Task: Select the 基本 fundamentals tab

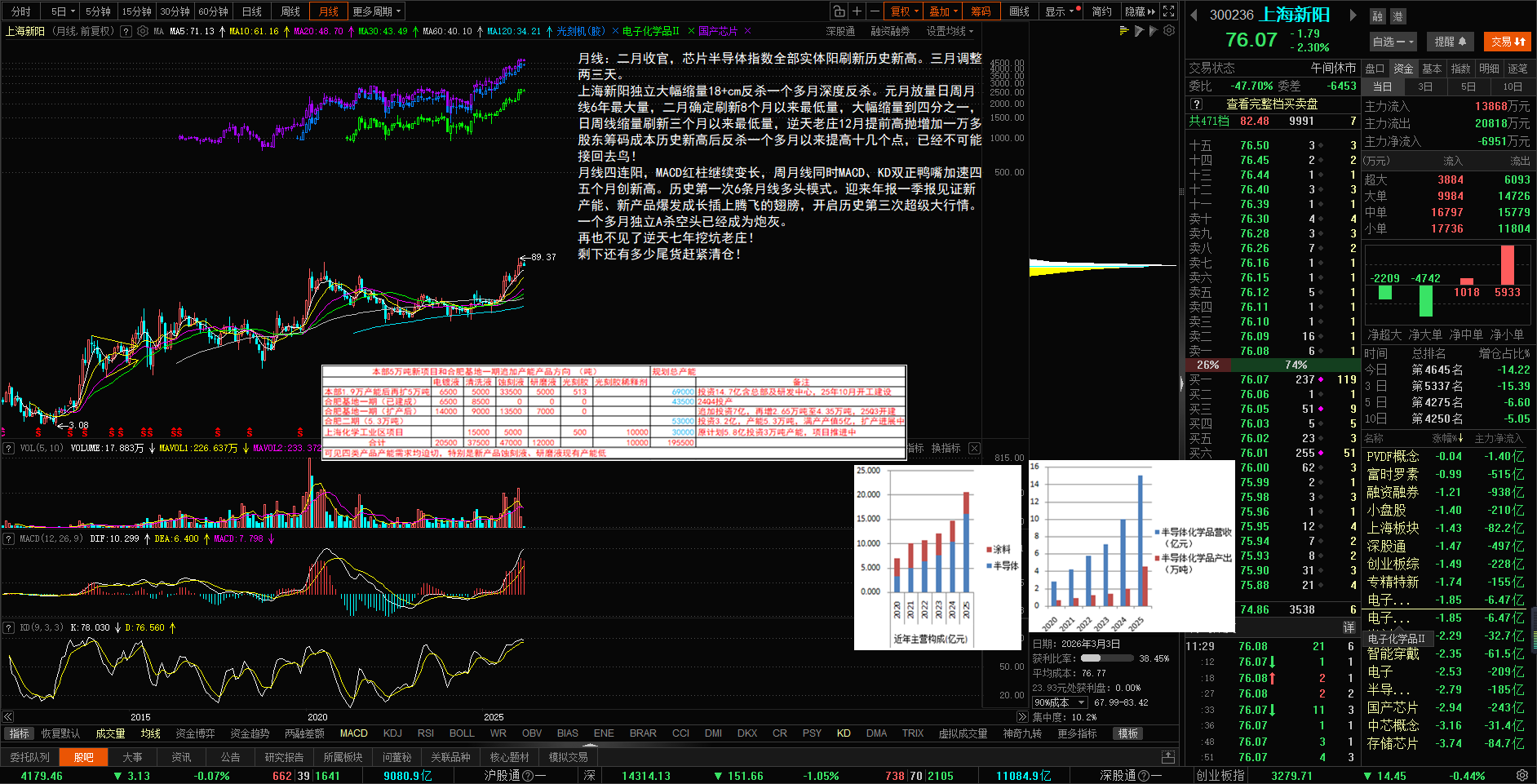Action: point(1432,69)
